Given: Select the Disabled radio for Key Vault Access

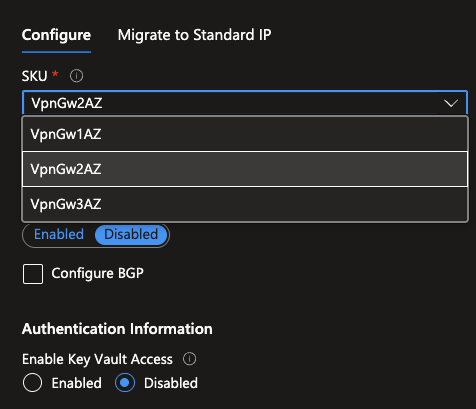Looking at the screenshot, I should pos(125,383).
